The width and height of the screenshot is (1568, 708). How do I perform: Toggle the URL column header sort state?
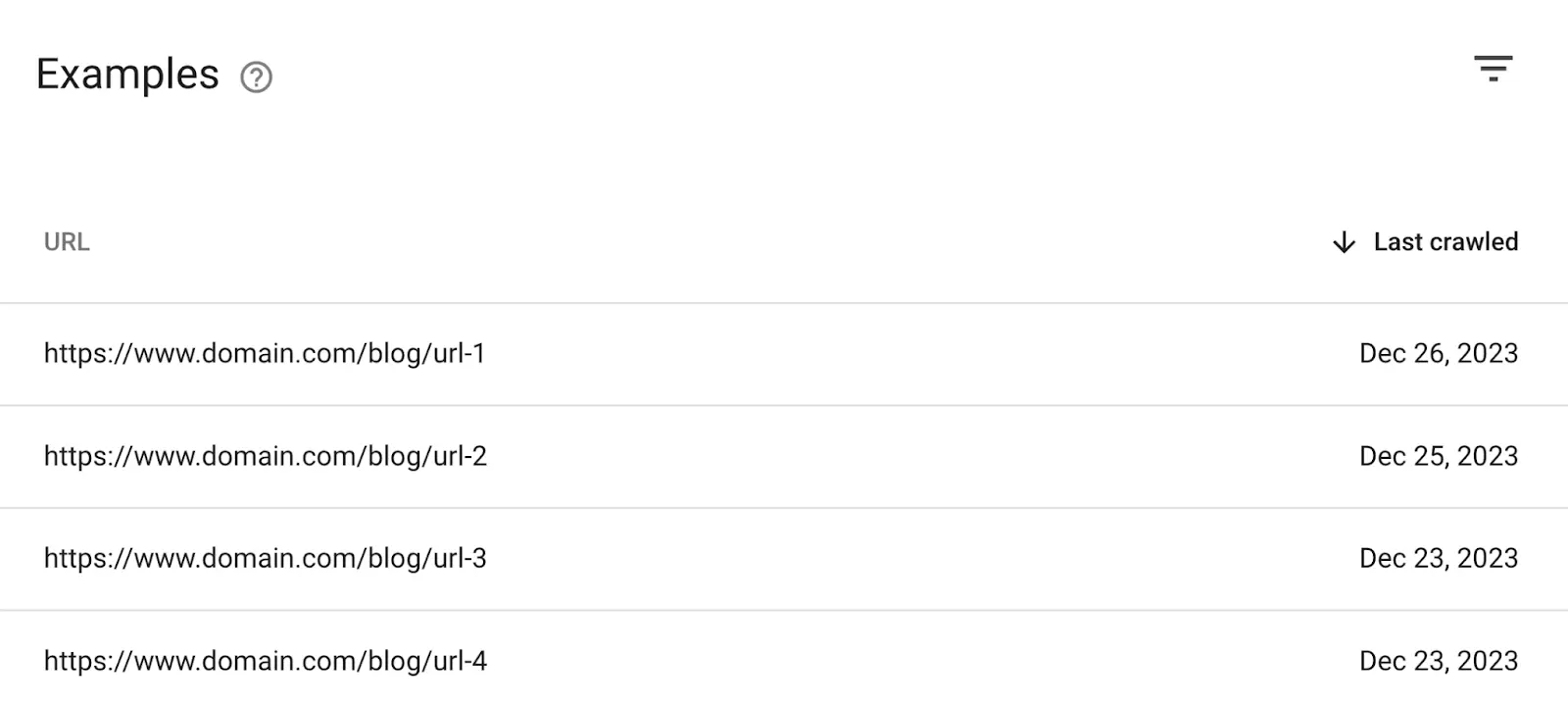coord(67,242)
